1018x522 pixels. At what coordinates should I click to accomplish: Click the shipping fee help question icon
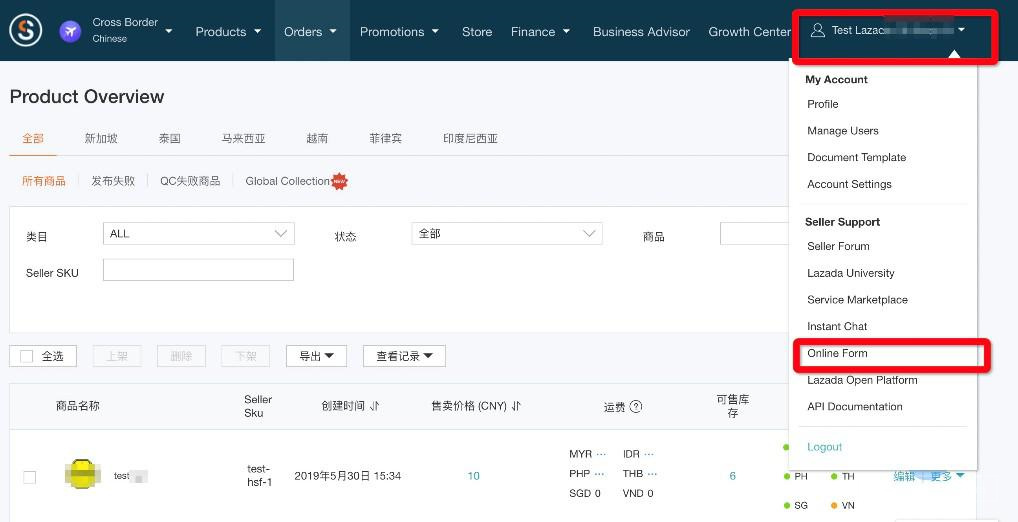636,407
